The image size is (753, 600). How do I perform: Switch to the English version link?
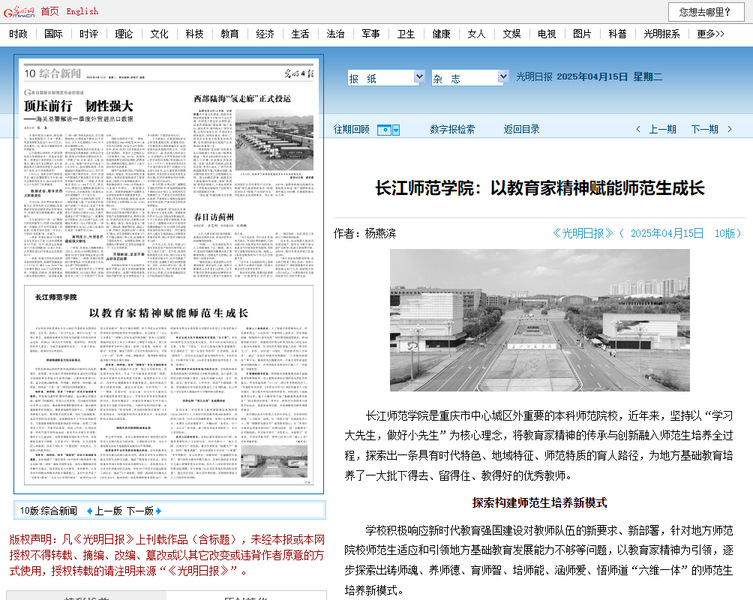(x=82, y=11)
